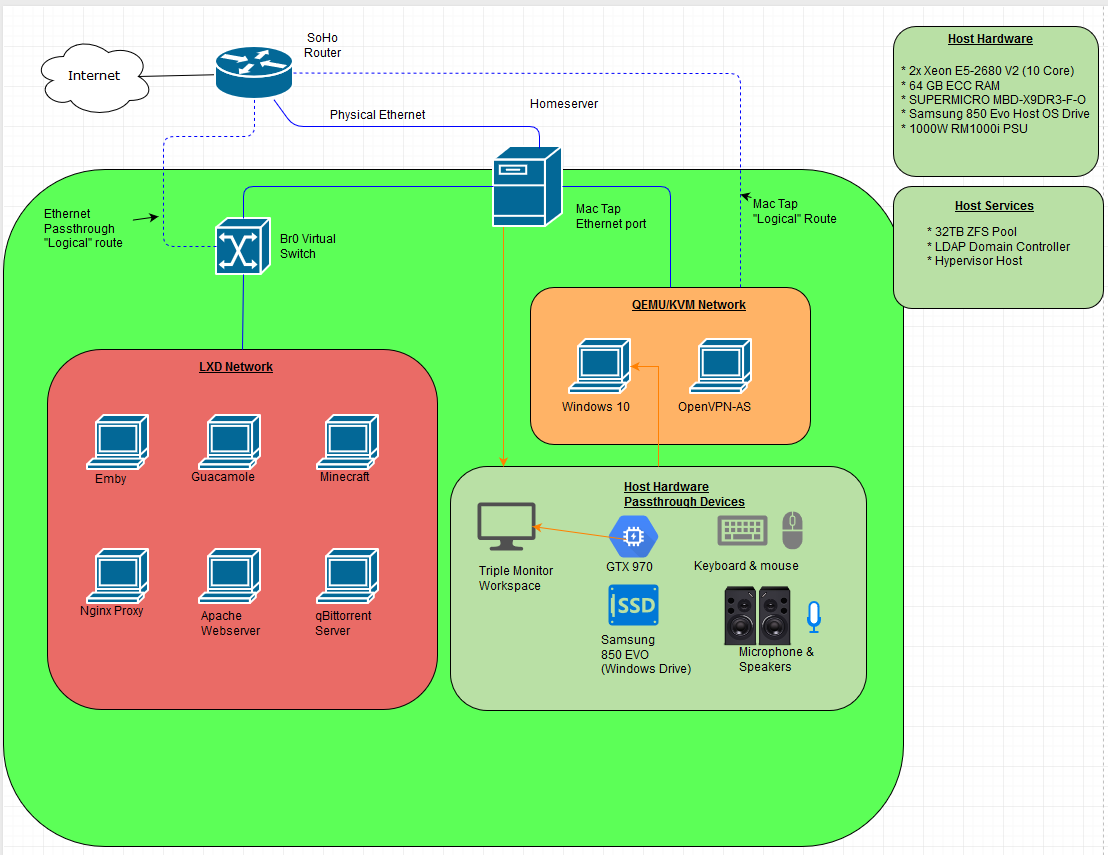Select the Windows 10 computer icon
This screenshot has height=855, width=1108.
(602, 367)
